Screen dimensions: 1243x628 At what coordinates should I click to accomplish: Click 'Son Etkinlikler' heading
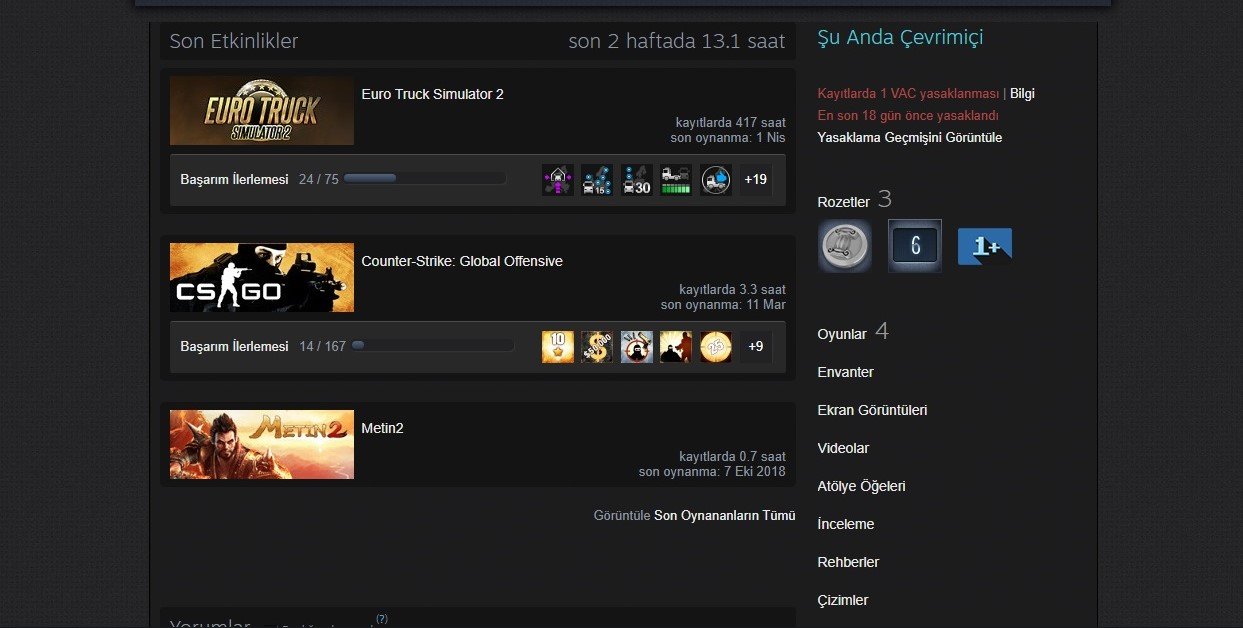[234, 42]
